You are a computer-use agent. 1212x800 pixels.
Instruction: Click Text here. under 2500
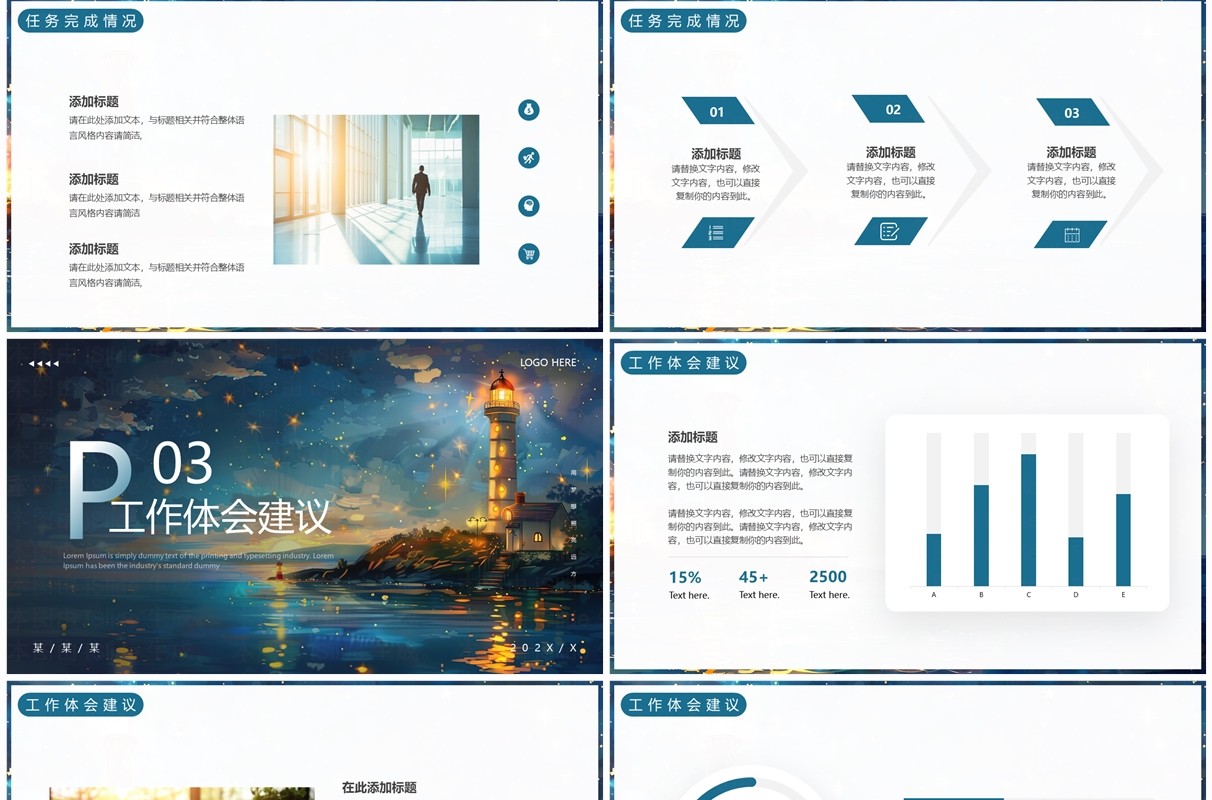pos(829,595)
